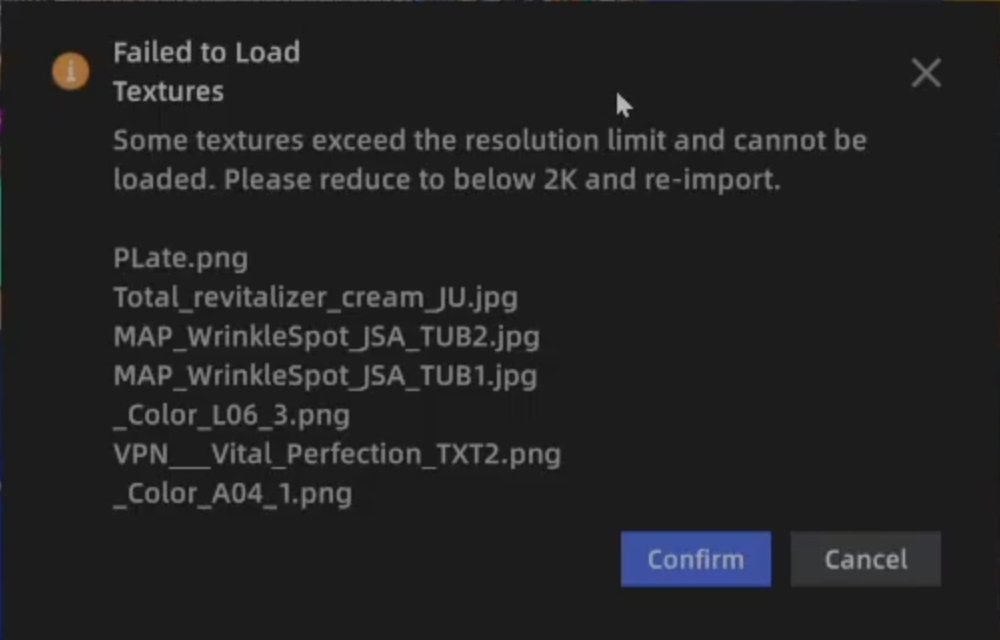Click the 're-import' word in message
Screen dimensions: 1000x640
[712, 180]
